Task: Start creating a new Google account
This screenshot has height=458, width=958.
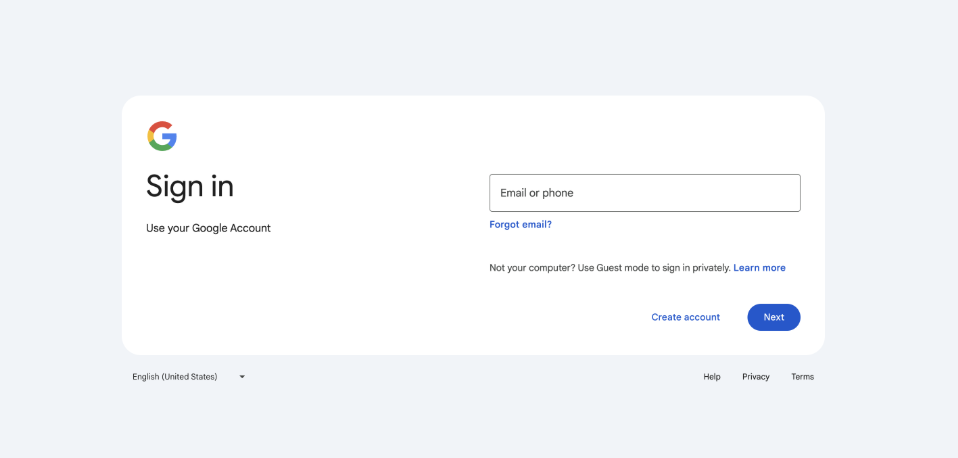Action: [685, 317]
